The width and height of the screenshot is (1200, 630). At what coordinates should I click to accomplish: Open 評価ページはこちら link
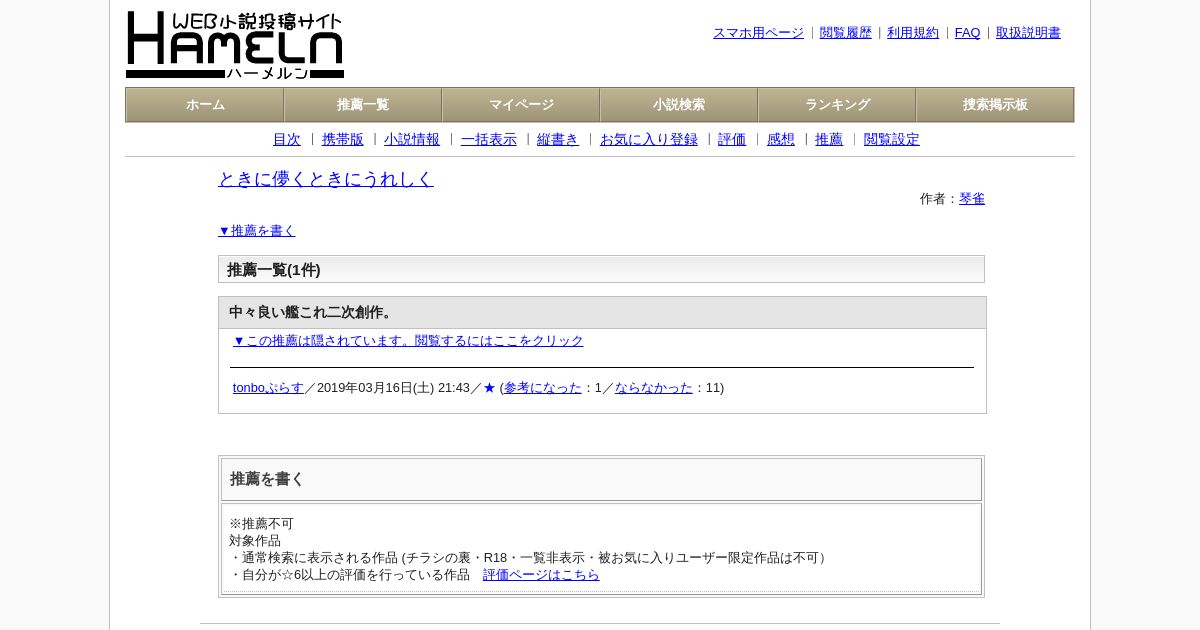tap(541, 575)
